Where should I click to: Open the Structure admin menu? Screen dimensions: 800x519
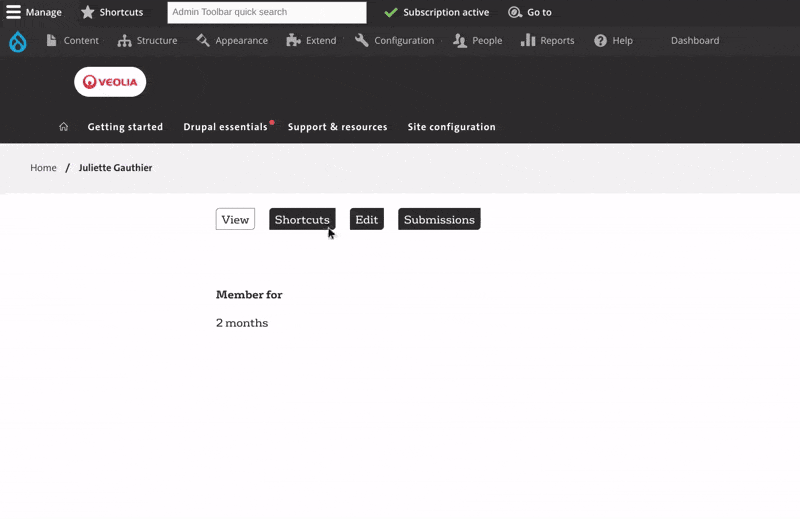pos(147,41)
